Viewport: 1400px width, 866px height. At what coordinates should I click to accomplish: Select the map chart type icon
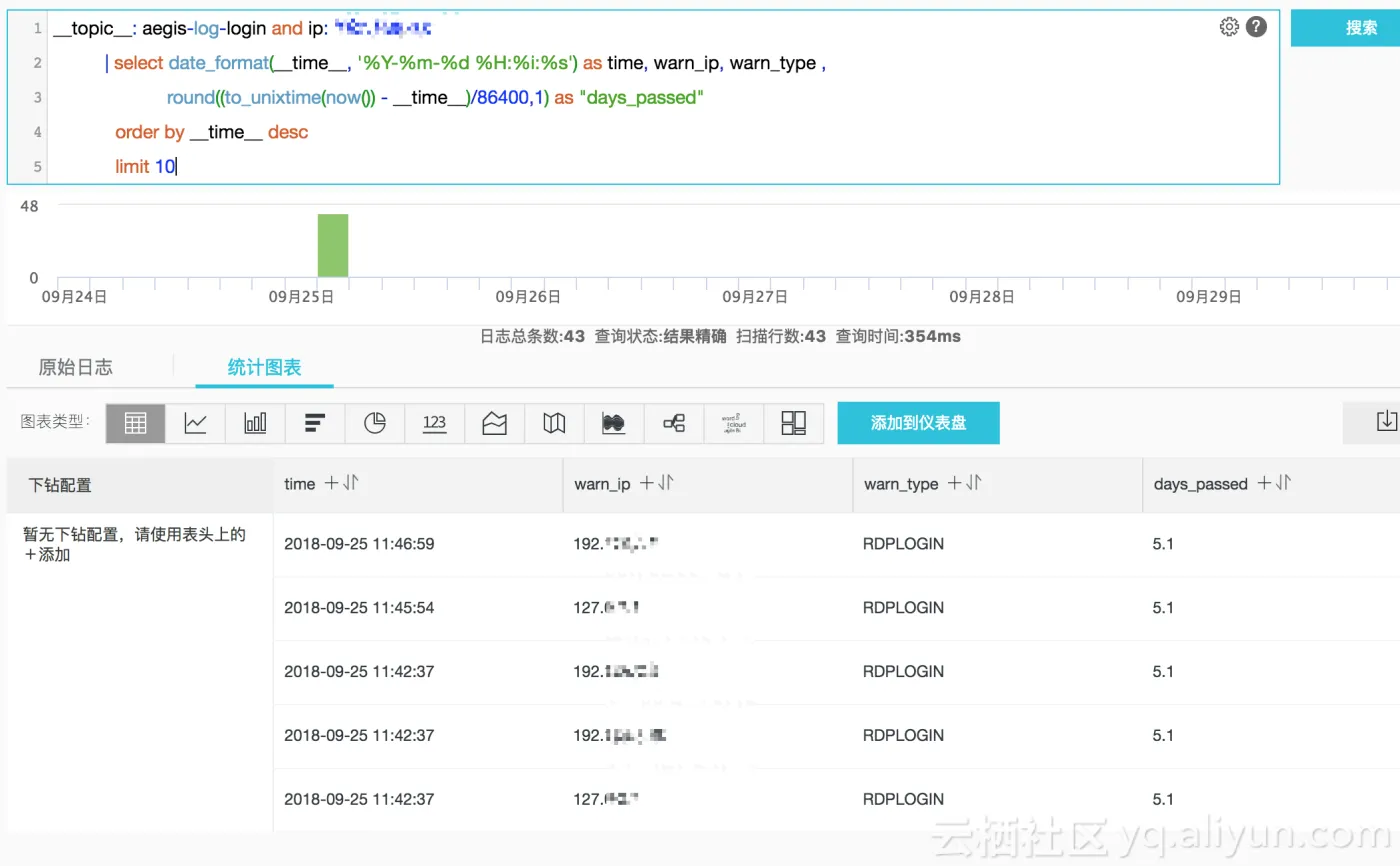point(554,423)
